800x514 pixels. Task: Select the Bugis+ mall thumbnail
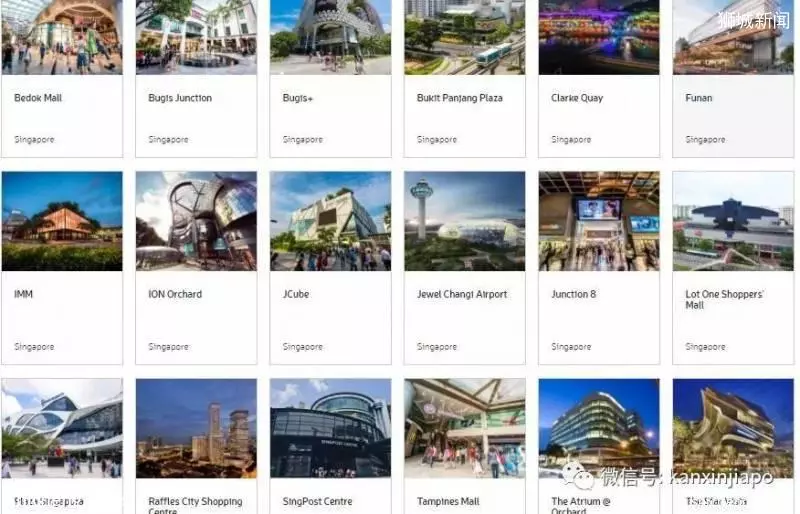click(x=331, y=37)
